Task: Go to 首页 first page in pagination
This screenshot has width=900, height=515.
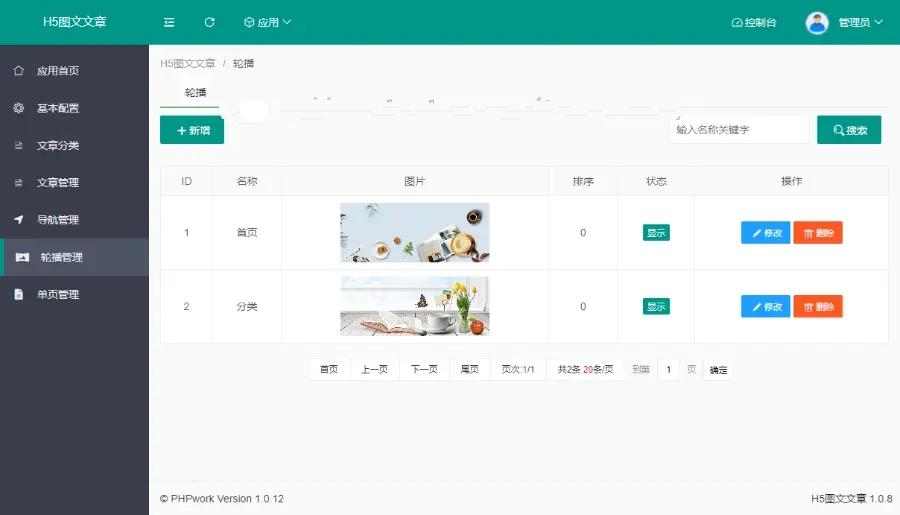Action: (329, 369)
